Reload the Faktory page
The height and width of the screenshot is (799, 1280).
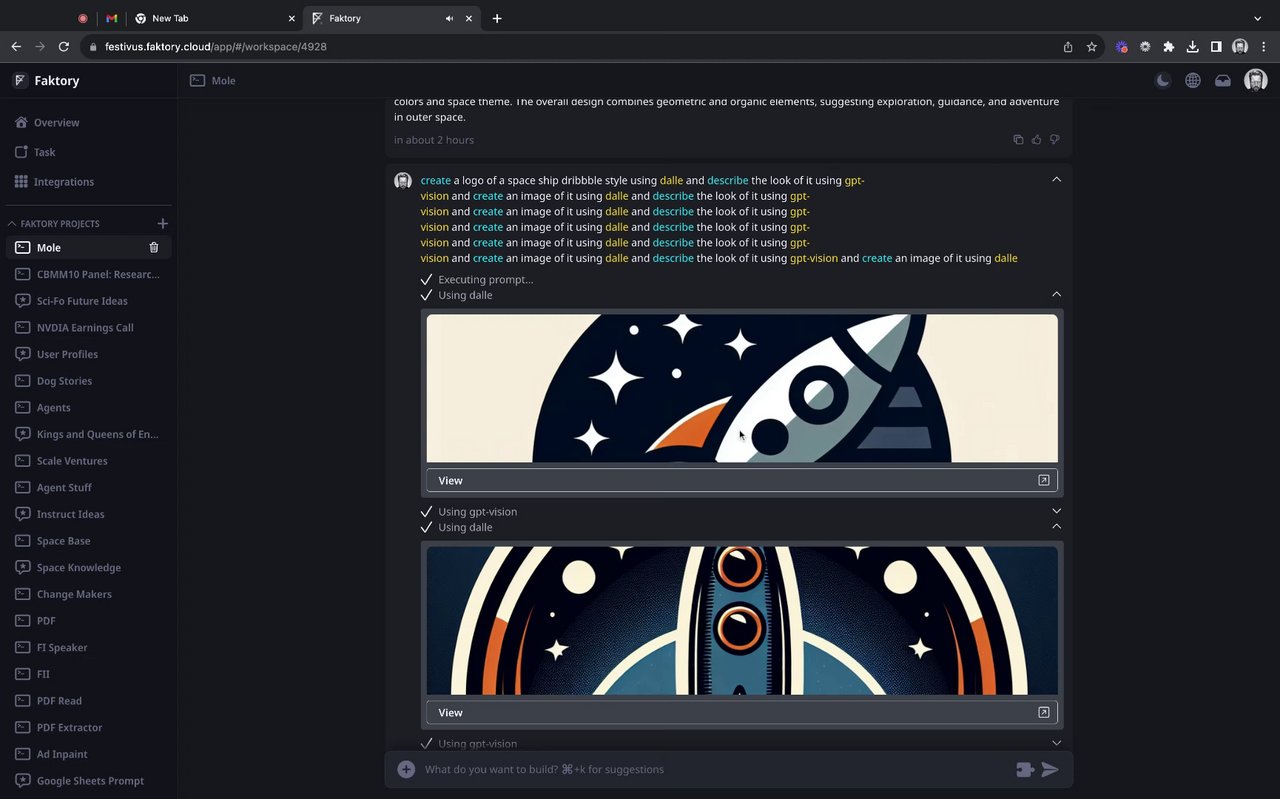[64, 47]
